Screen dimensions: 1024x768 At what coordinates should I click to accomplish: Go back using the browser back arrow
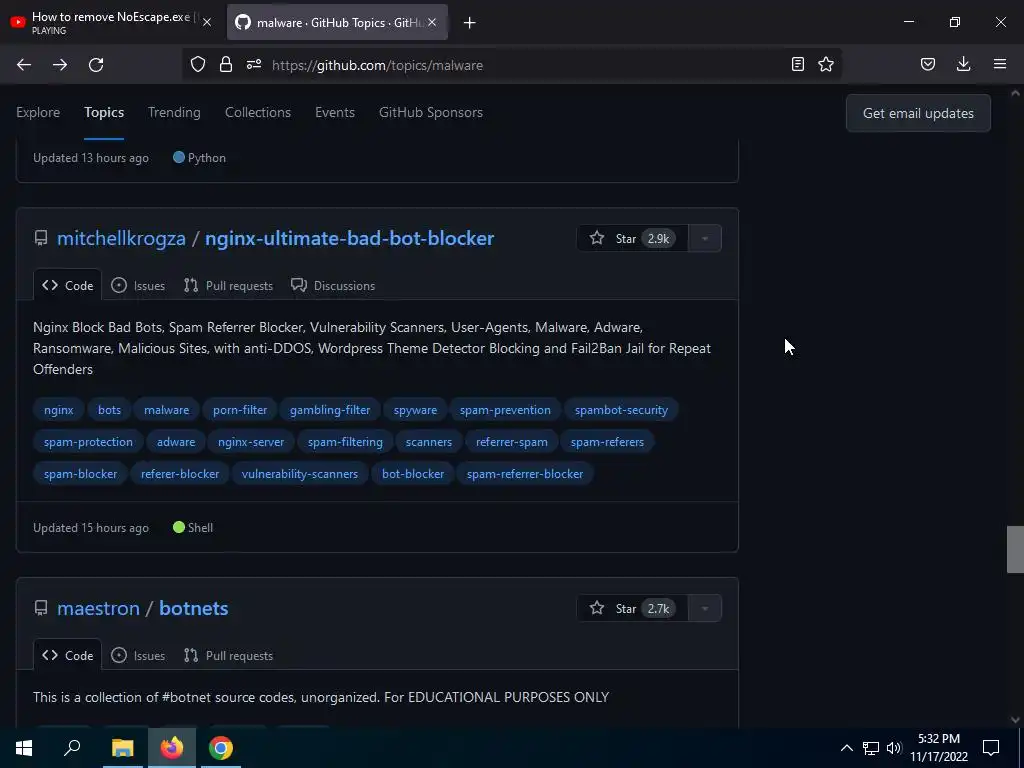coord(24,65)
